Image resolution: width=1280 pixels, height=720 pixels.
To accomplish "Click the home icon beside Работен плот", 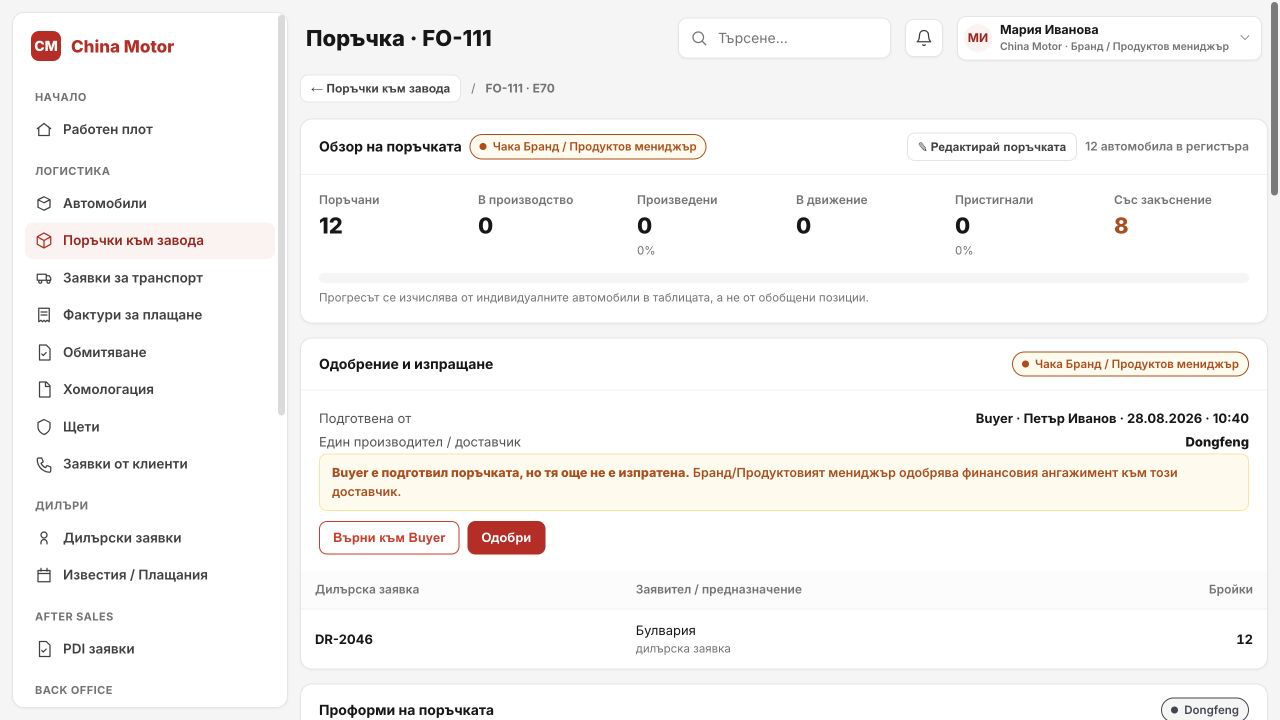I will [44, 129].
